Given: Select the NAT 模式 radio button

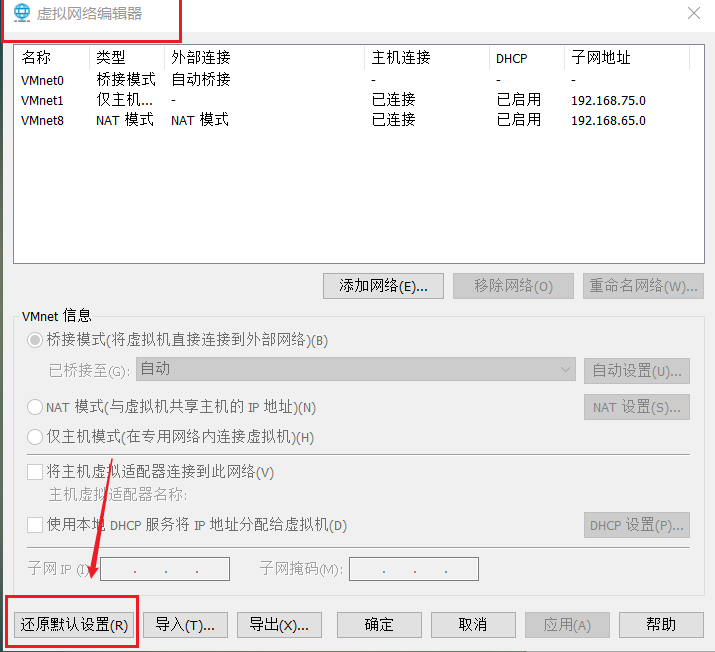Looking at the screenshot, I should point(35,407).
